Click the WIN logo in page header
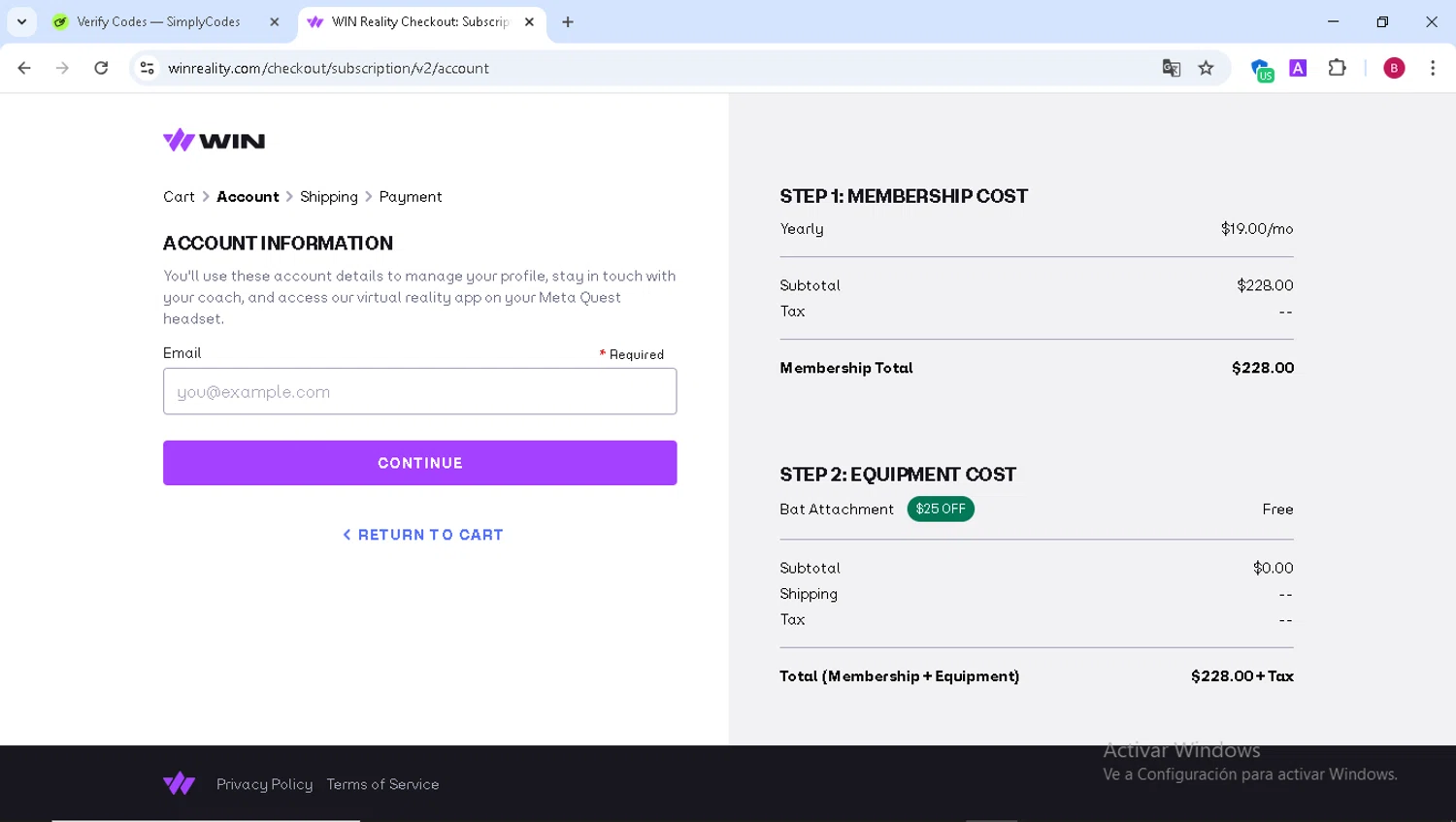The width and height of the screenshot is (1456, 822). pos(214,141)
